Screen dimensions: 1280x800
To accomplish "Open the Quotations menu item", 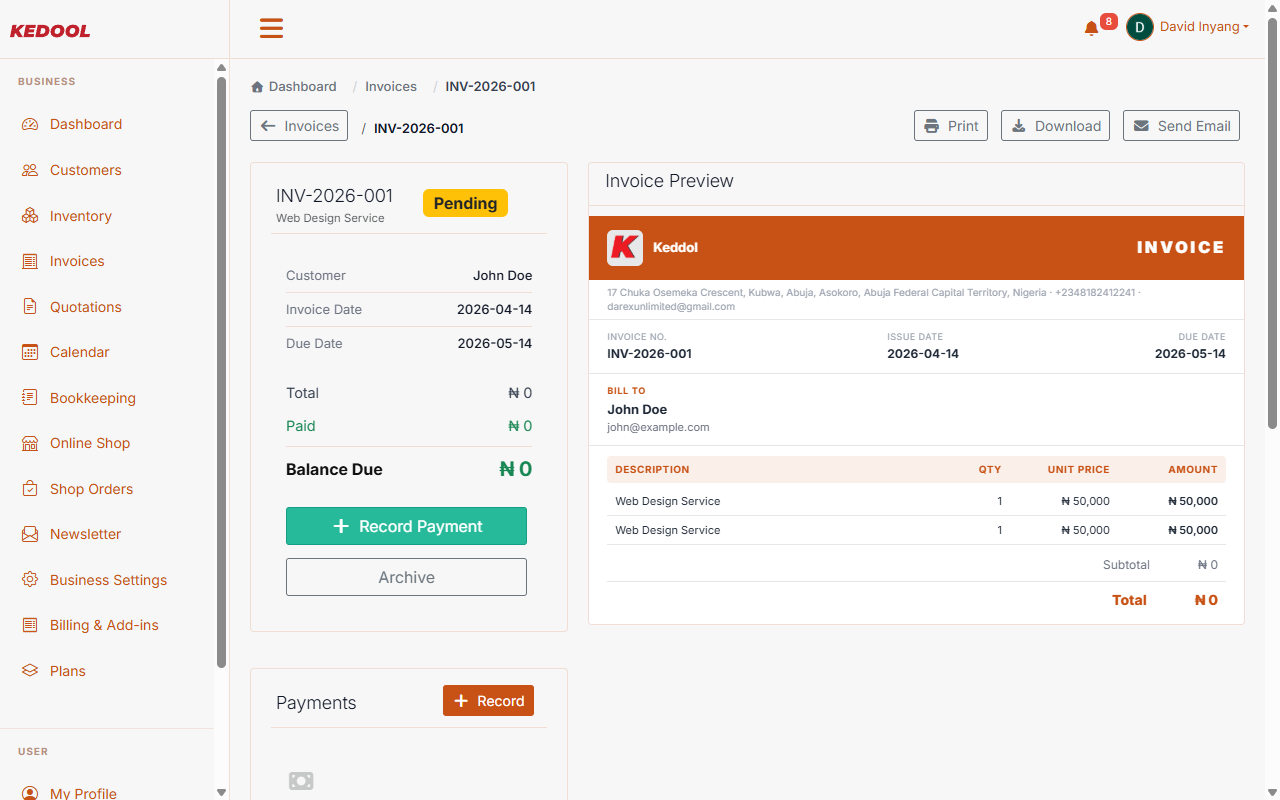I will point(86,307).
